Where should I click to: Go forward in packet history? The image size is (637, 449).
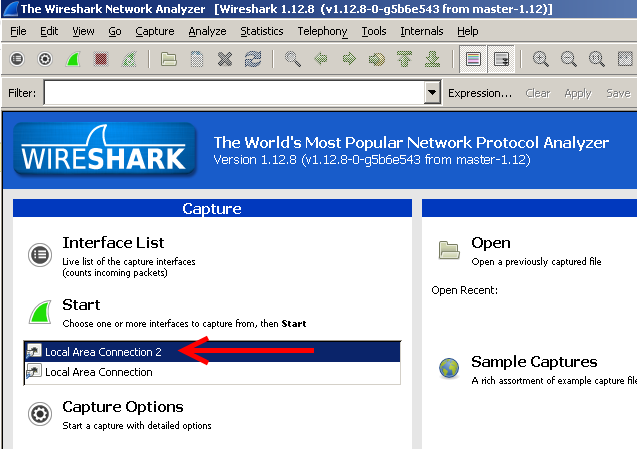[x=349, y=59]
